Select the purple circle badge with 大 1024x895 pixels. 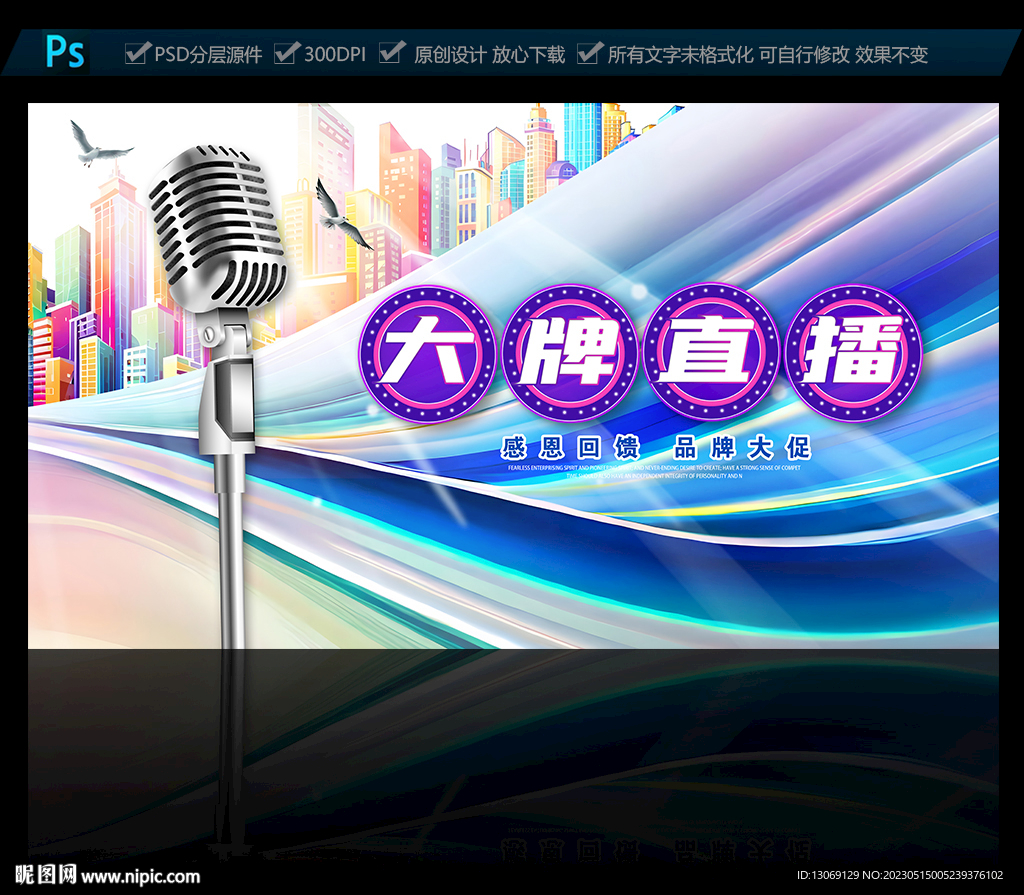tap(427, 352)
